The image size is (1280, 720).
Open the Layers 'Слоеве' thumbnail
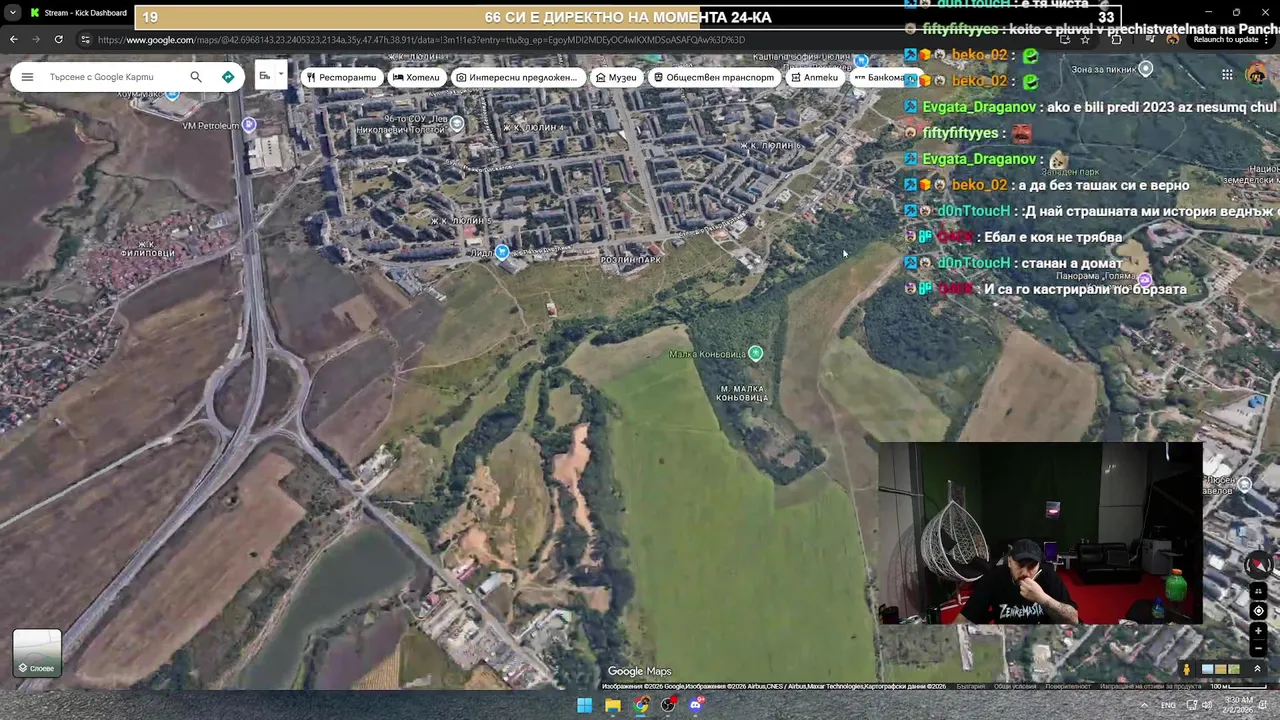tap(37, 653)
